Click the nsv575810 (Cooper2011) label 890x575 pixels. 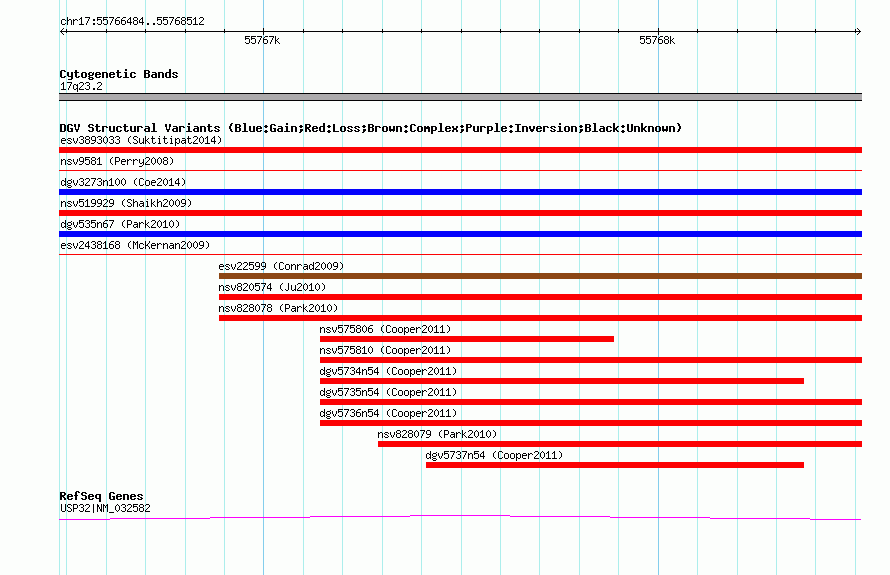tap(385, 350)
